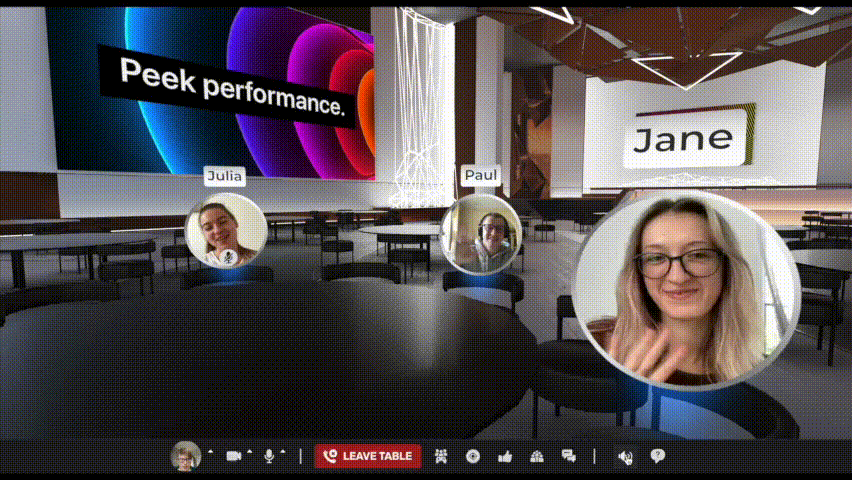
Task: Toggle the speaker sound icon
Action: (625, 457)
